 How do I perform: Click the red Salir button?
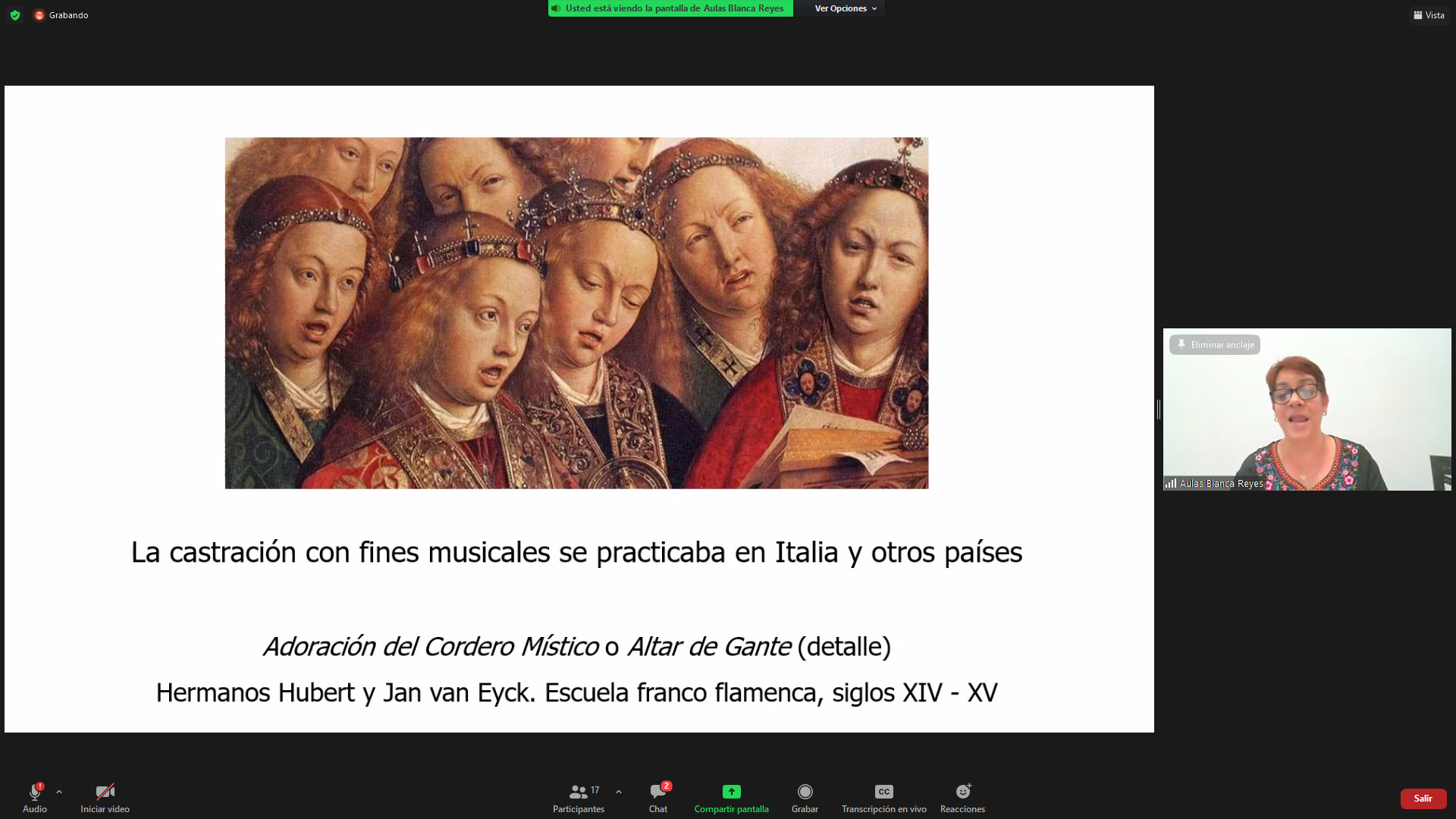pos(1423,799)
